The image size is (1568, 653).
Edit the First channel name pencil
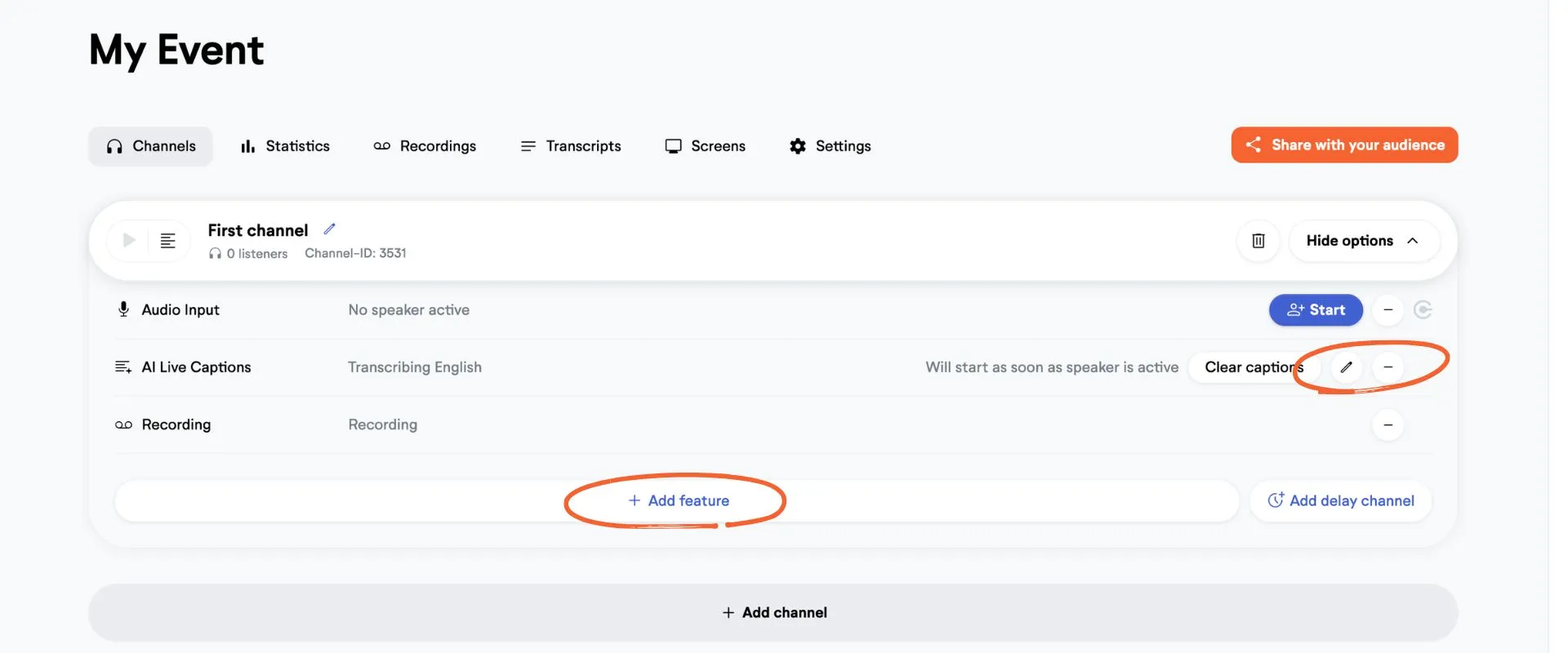tap(329, 229)
